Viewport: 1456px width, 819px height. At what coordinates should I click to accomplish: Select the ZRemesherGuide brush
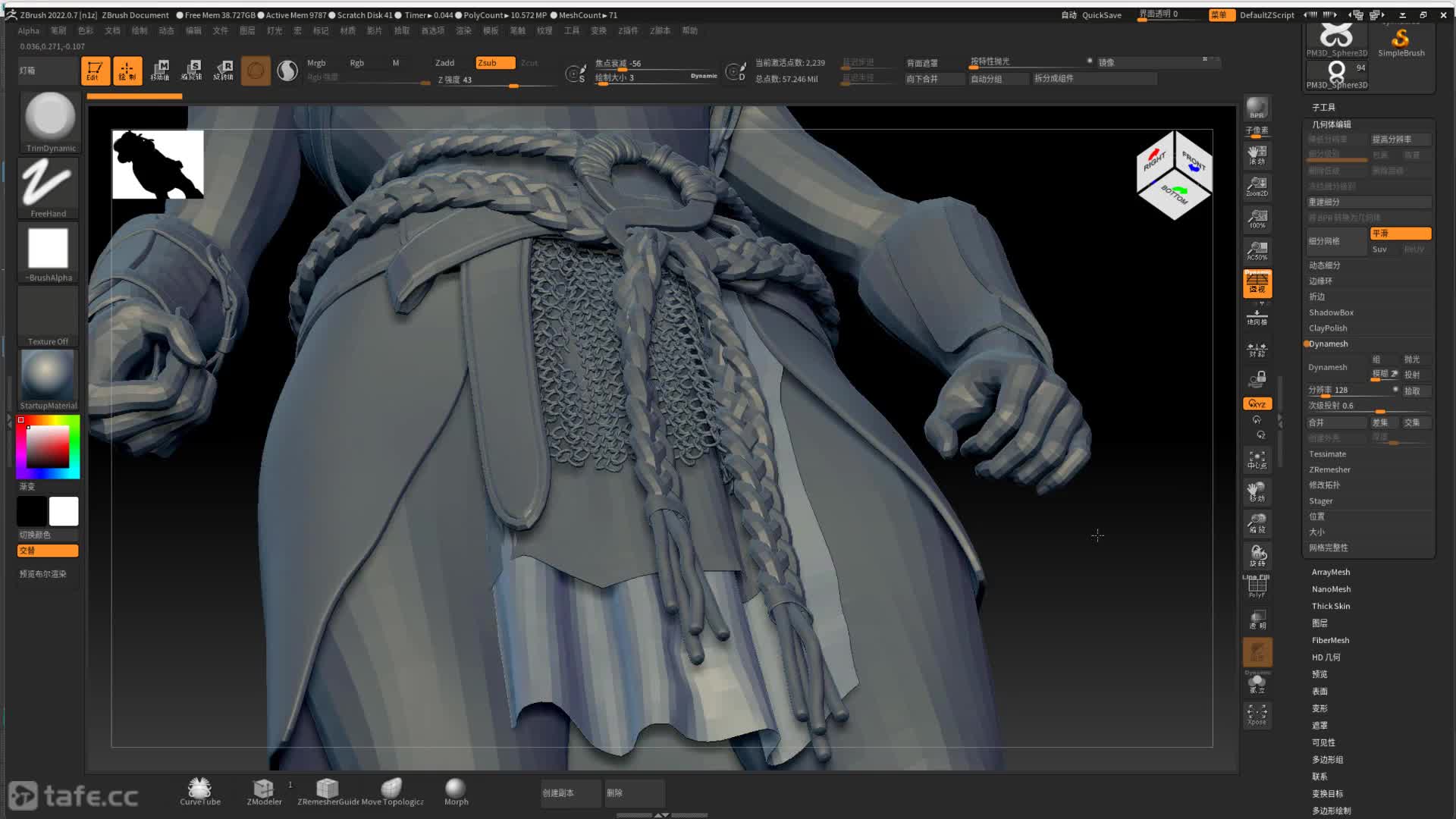[x=328, y=792]
